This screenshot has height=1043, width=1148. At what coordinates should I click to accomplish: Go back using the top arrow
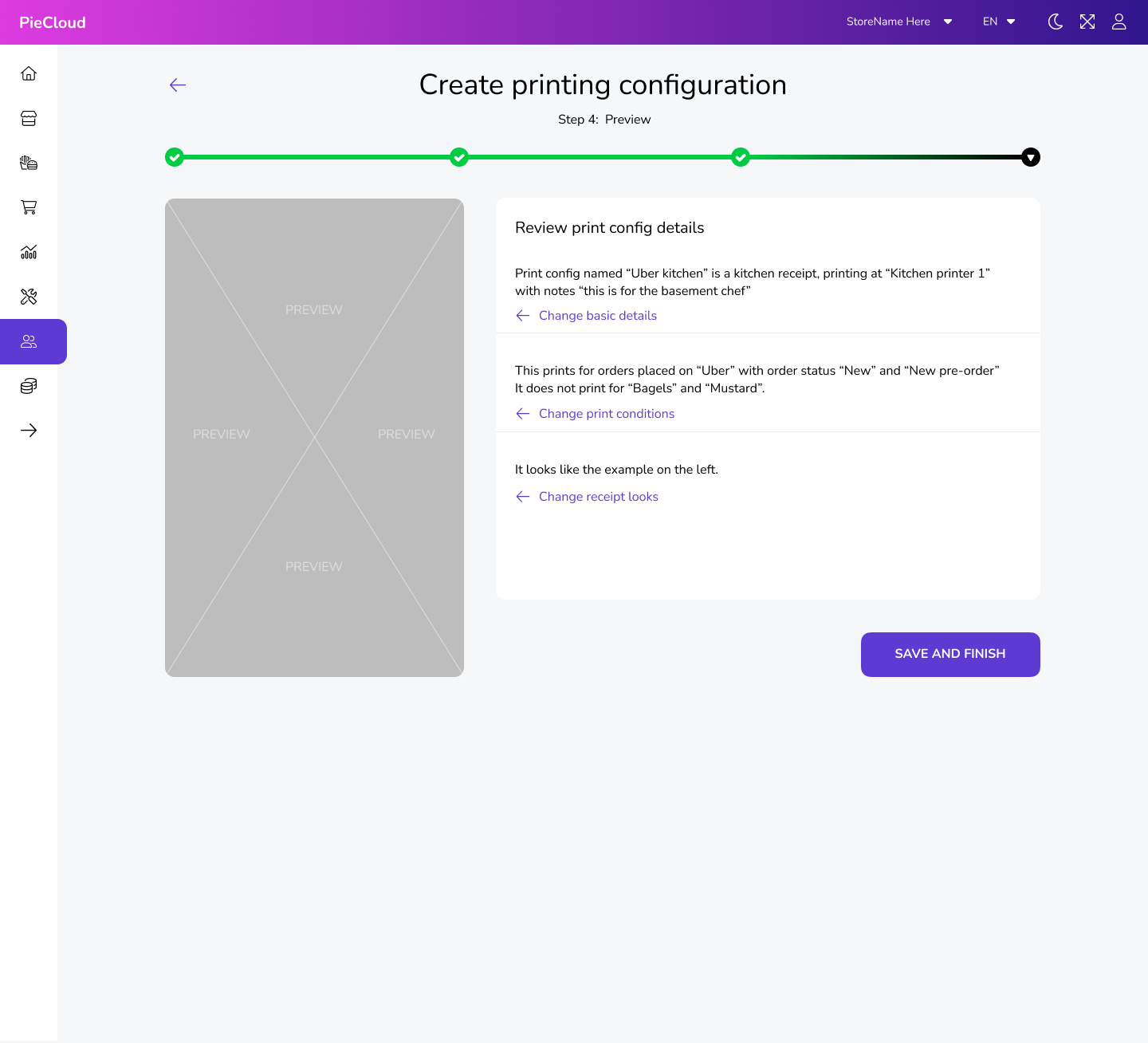[178, 85]
